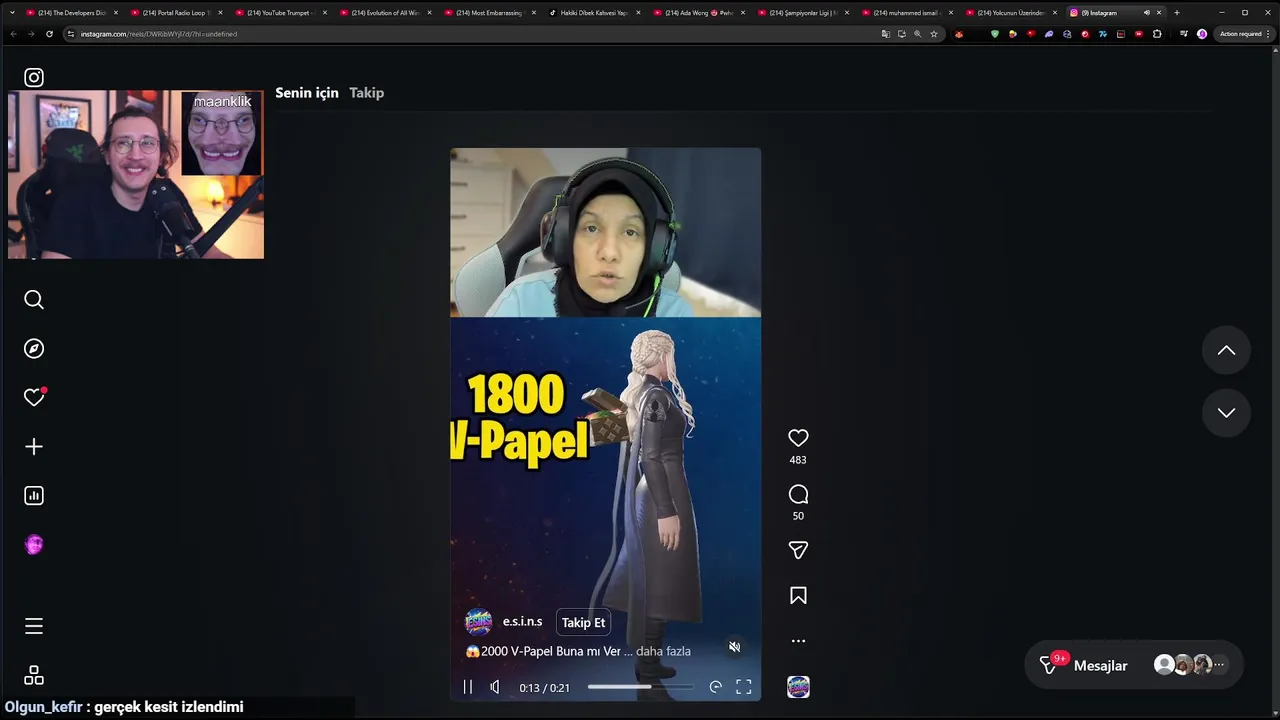Close the '(9) Instagram' browser tab
The width and height of the screenshot is (1280, 720).
(x=1159, y=13)
